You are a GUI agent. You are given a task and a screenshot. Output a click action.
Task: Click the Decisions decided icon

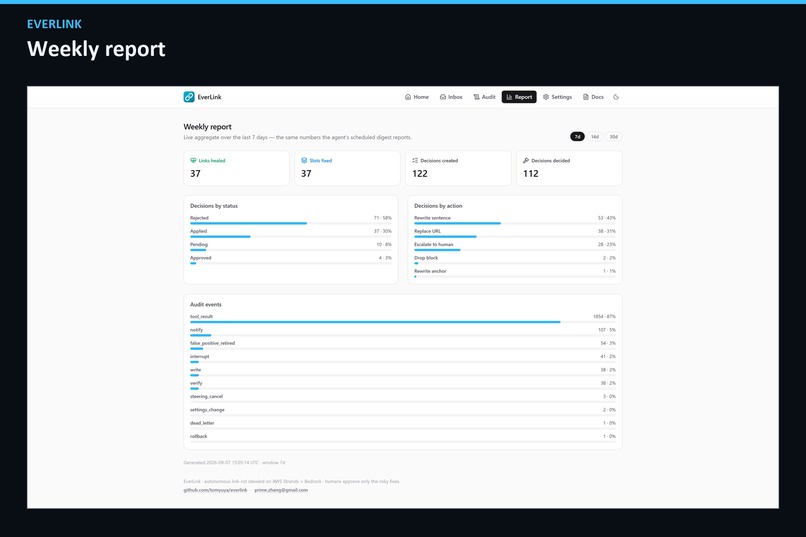point(526,160)
